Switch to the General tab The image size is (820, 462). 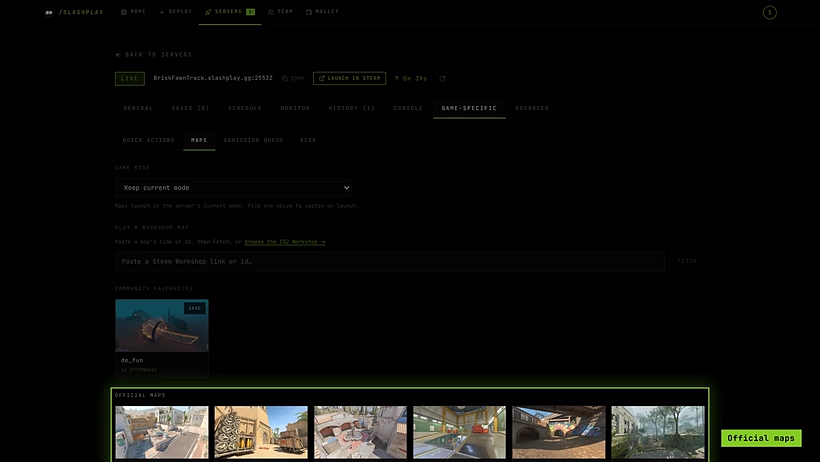[138, 108]
